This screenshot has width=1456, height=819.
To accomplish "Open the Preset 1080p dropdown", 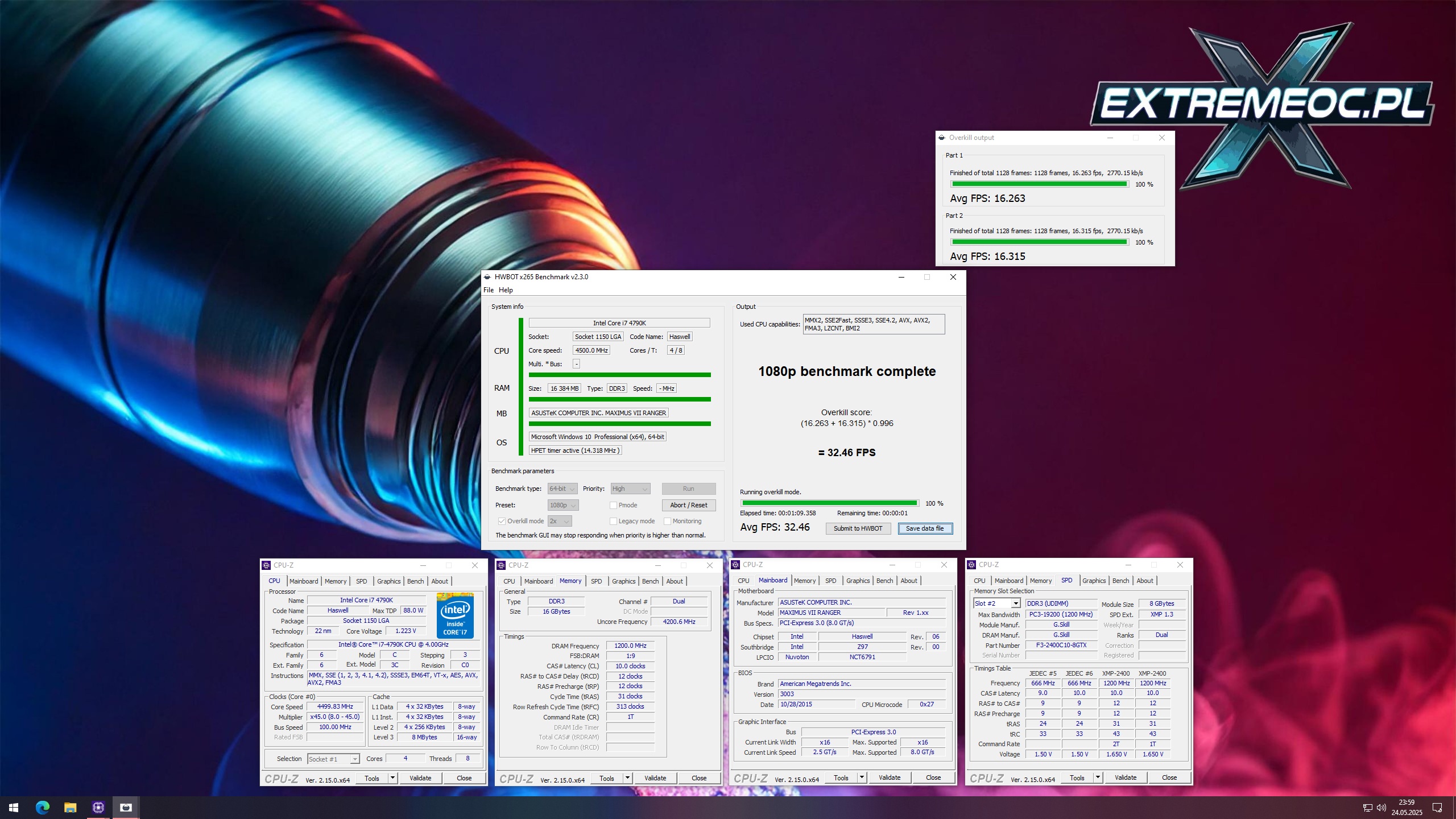I will click(562, 505).
